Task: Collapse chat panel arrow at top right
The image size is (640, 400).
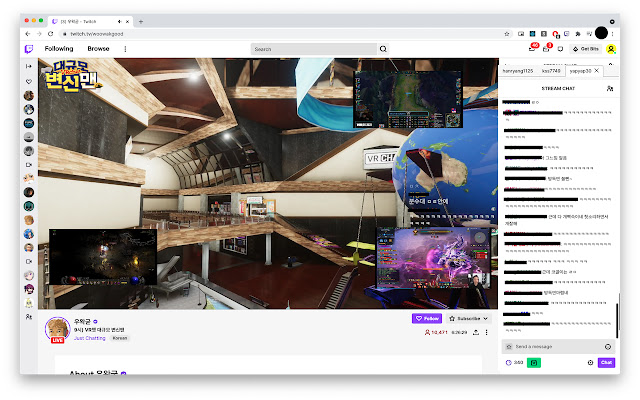Action: click(x=611, y=64)
